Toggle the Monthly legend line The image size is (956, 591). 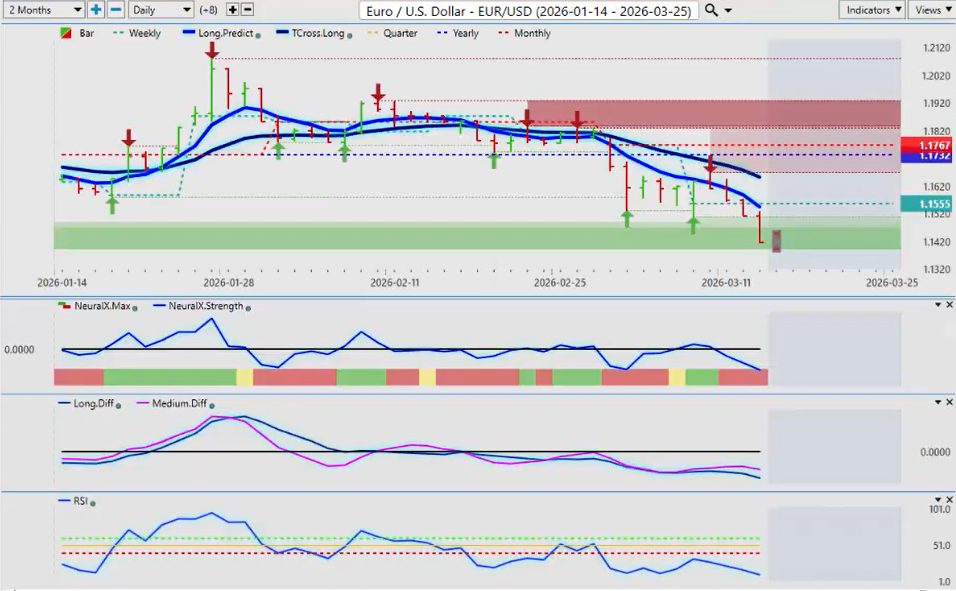pyautogui.click(x=524, y=33)
